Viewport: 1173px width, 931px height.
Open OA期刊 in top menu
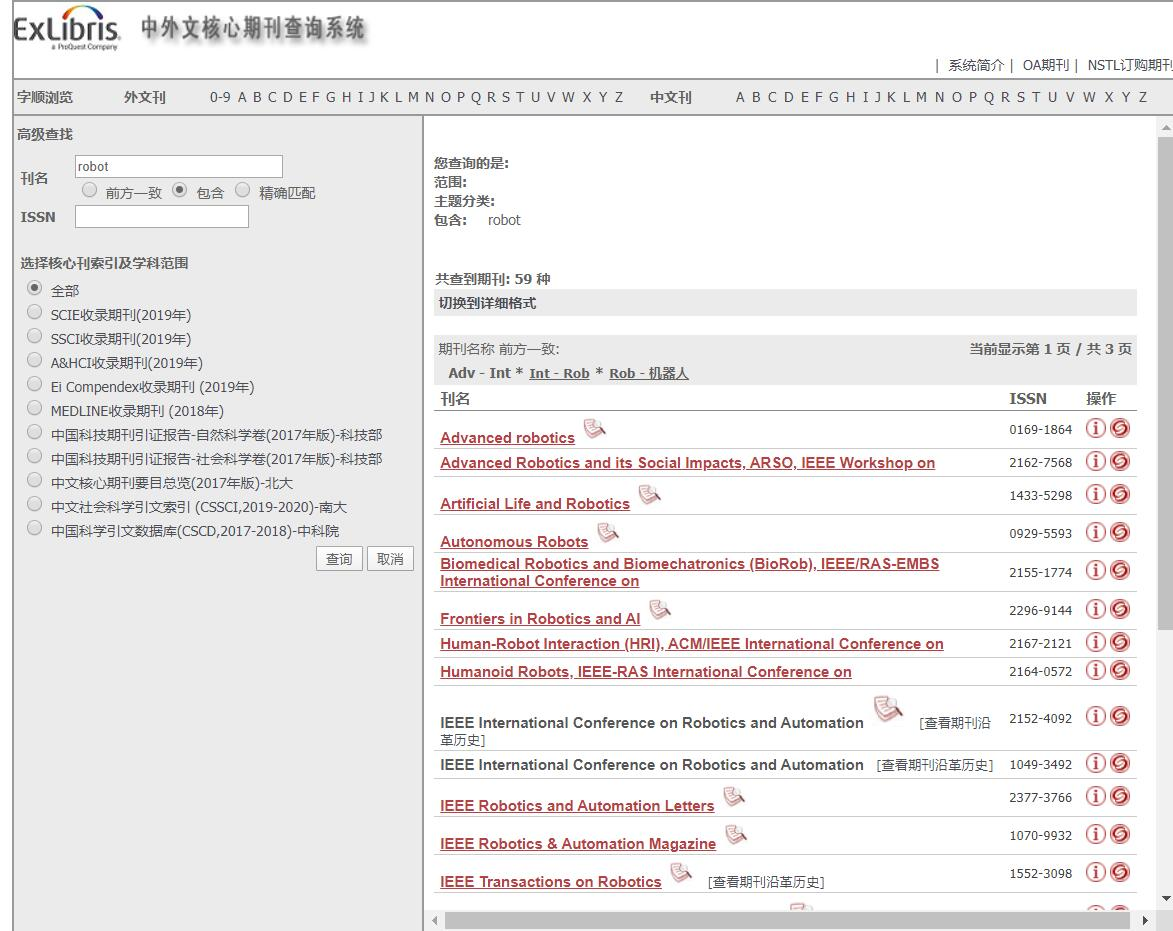(1045, 65)
